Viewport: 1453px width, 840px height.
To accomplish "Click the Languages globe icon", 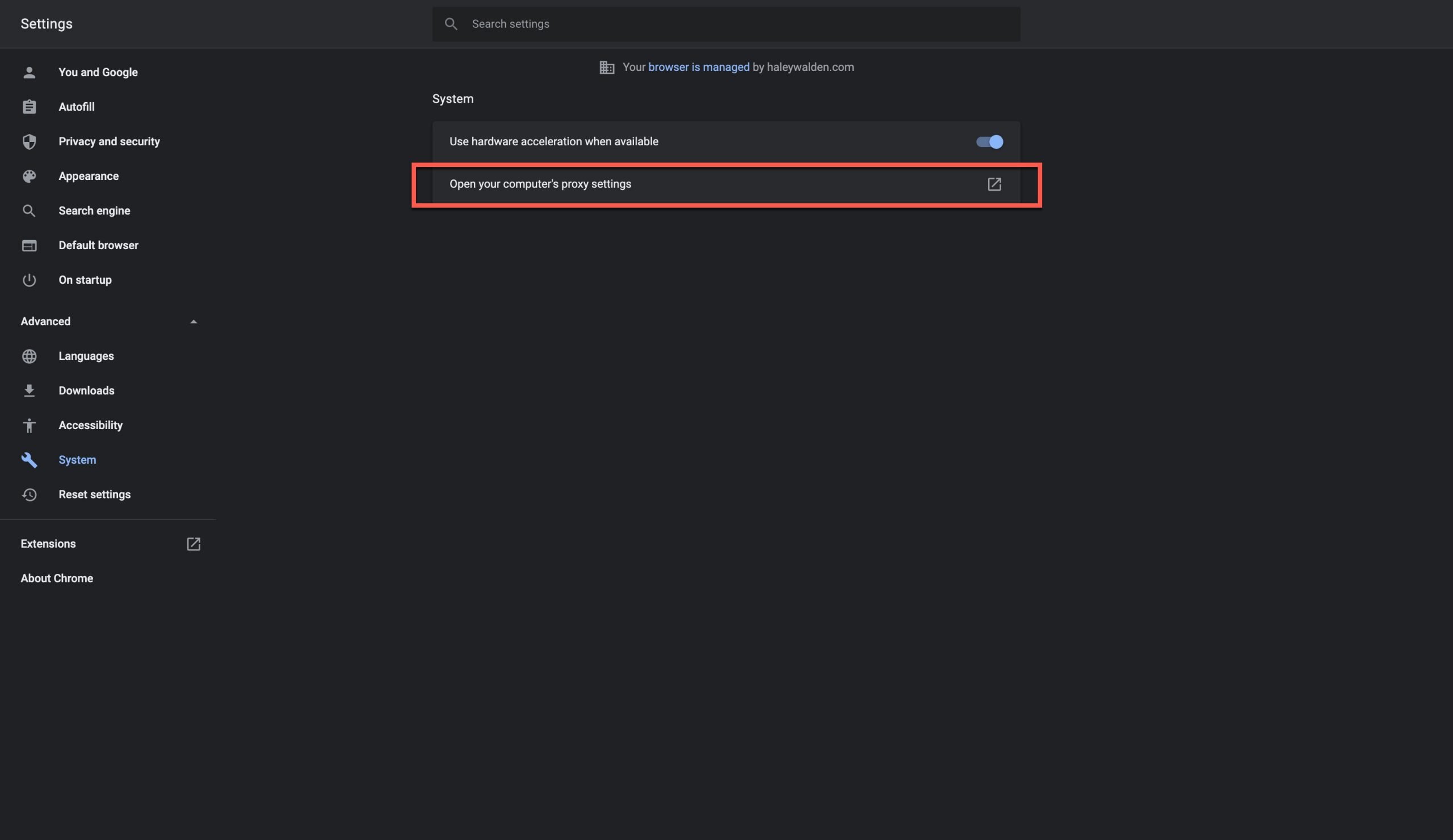I will tap(29, 356).
